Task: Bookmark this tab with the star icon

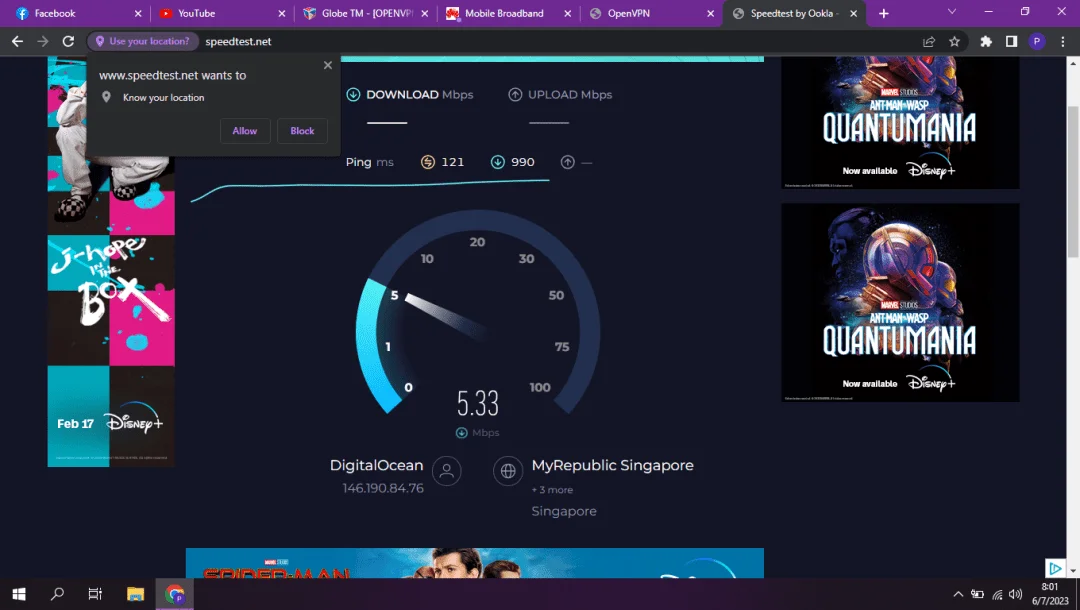Action: point(954,41)
